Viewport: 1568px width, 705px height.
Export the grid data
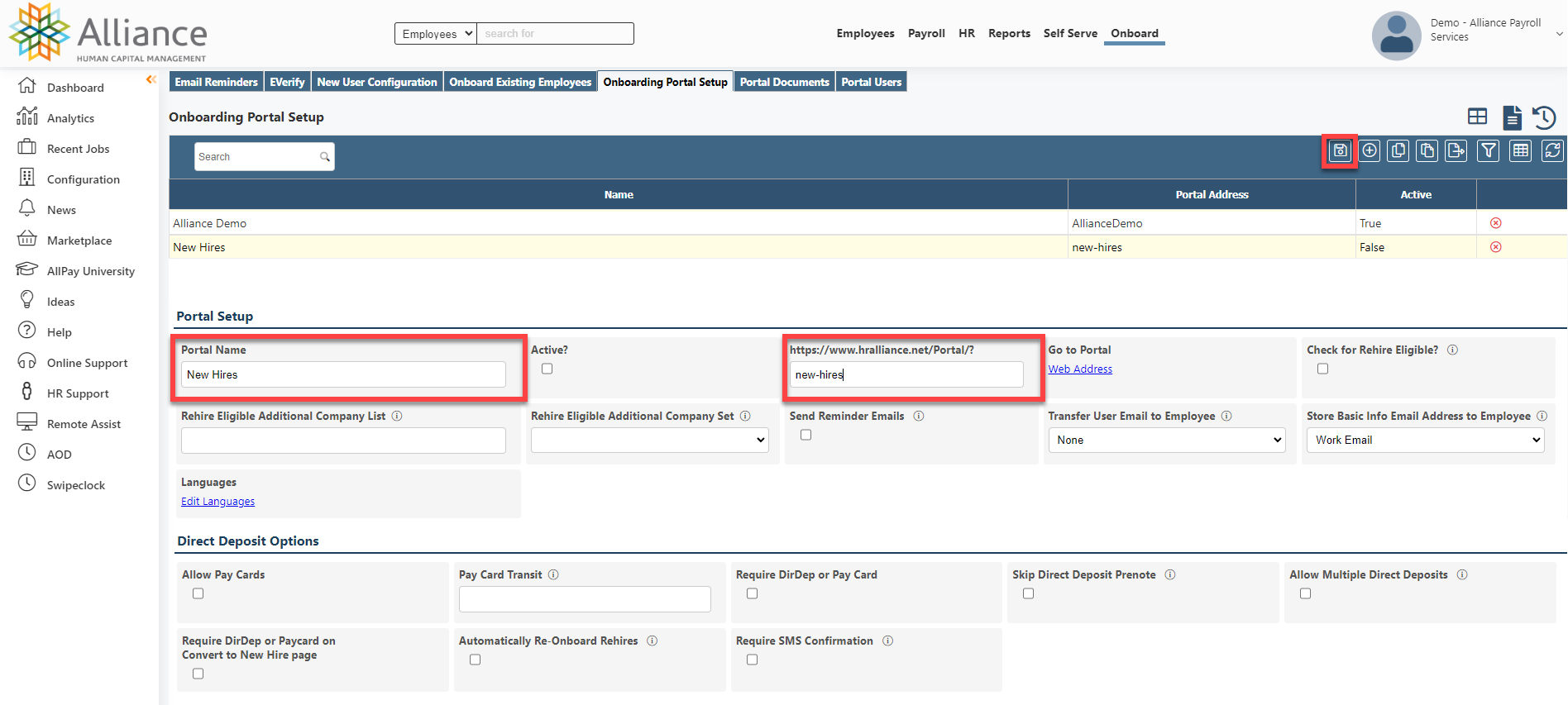[x=1456, y=150]
